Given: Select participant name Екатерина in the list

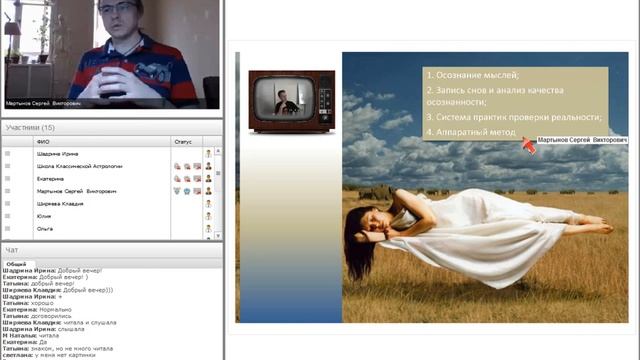Looking at the screenshot, I should (x=50, y=179).
